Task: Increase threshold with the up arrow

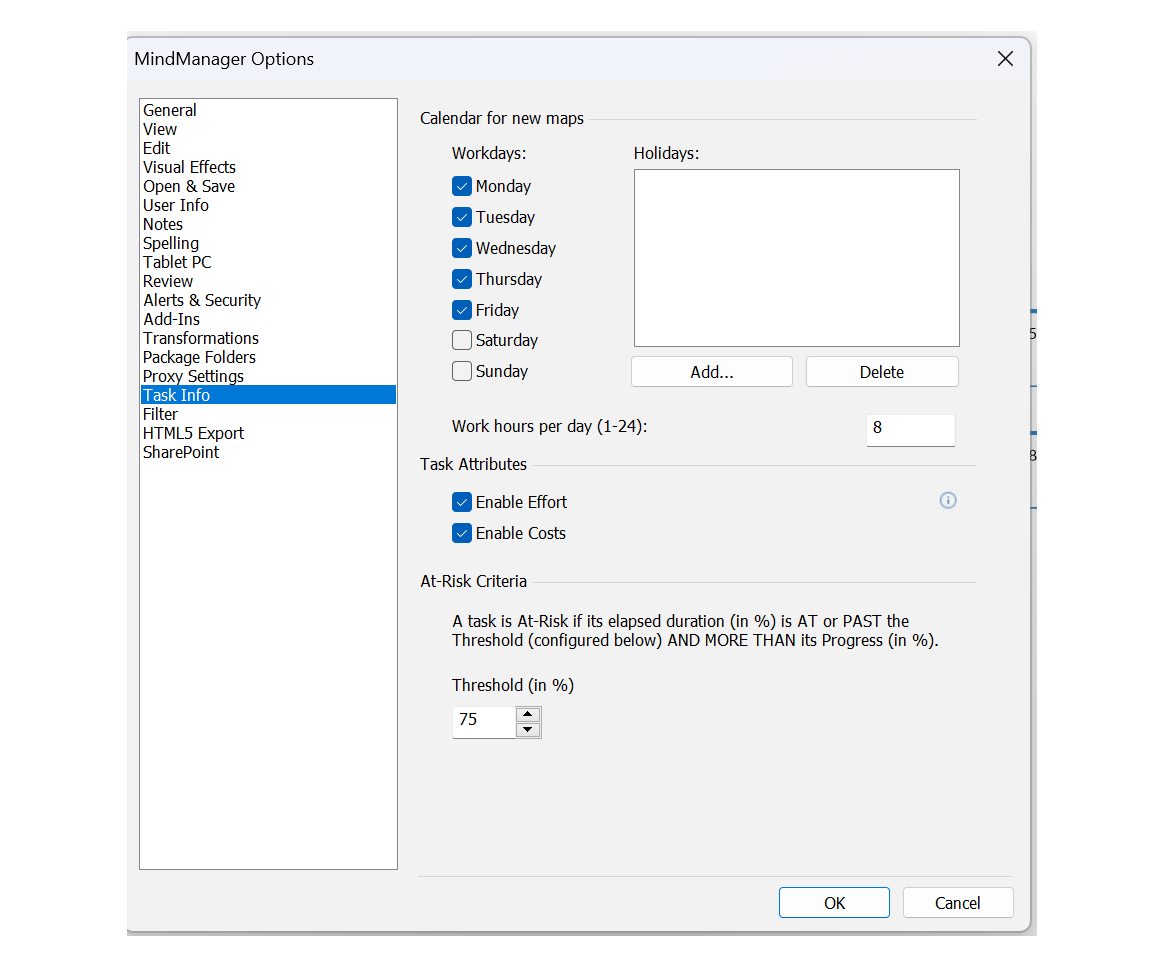Action: click(x=528, y=714)
